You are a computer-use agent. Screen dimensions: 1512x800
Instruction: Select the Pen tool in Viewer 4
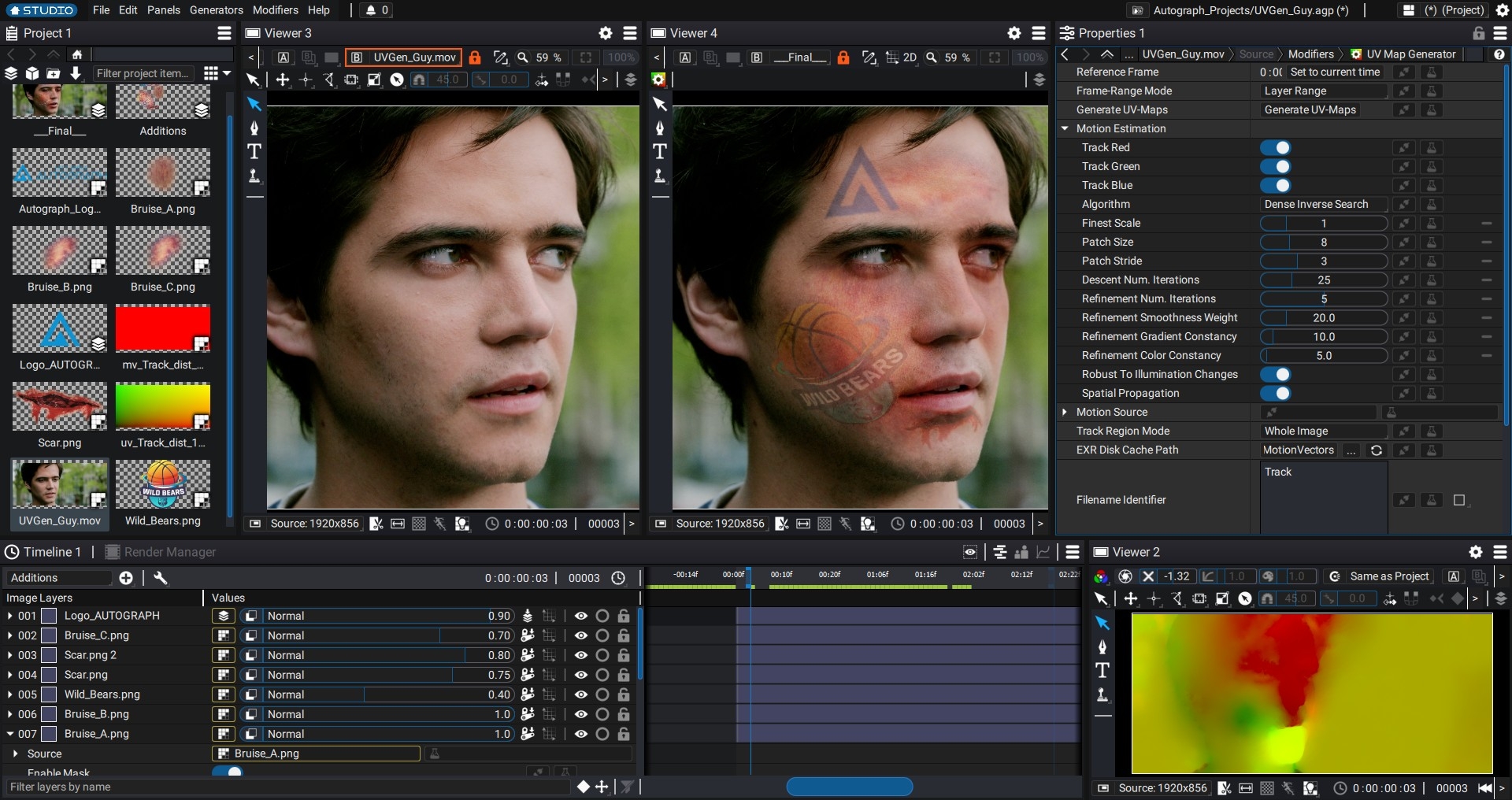[660, 128]
